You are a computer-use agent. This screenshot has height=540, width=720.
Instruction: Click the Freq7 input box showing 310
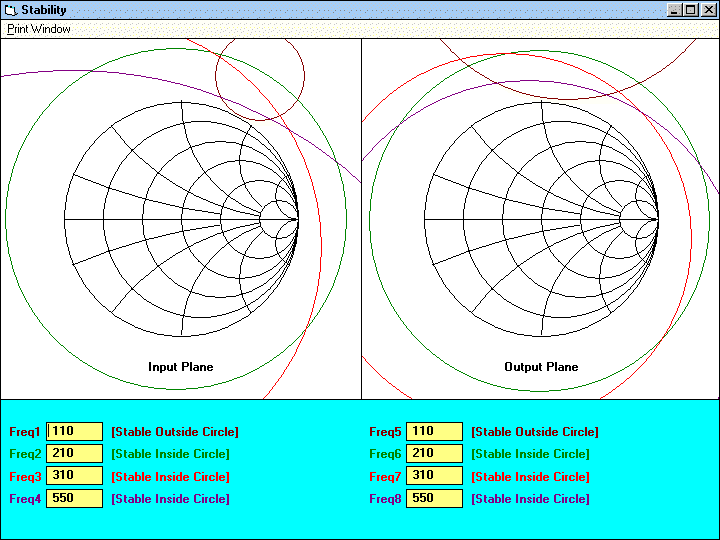[434, 477]
